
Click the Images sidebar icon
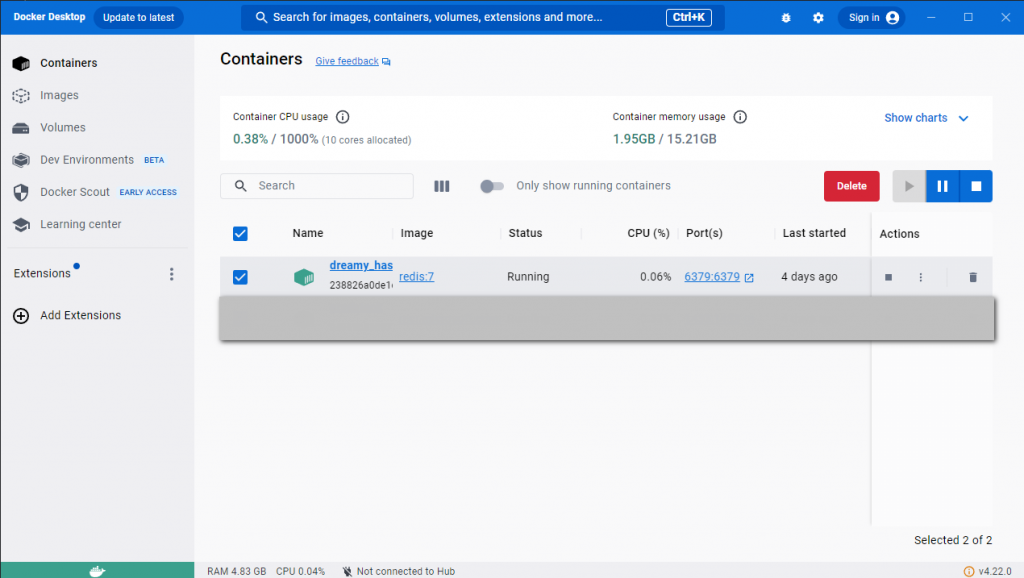tap(21, 95)
